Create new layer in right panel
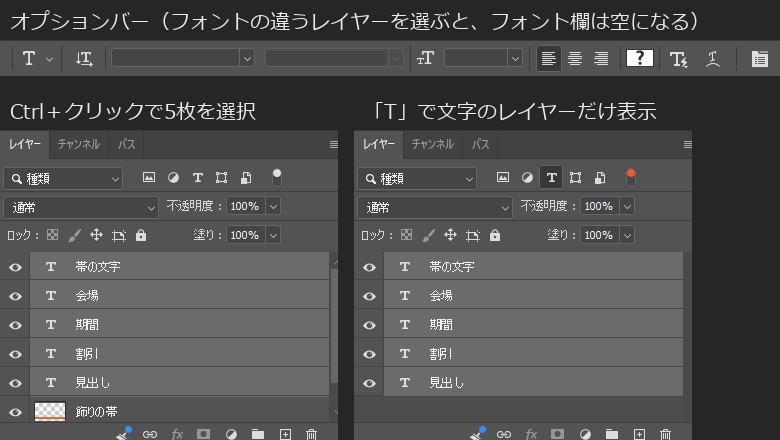 coord(639,434)
